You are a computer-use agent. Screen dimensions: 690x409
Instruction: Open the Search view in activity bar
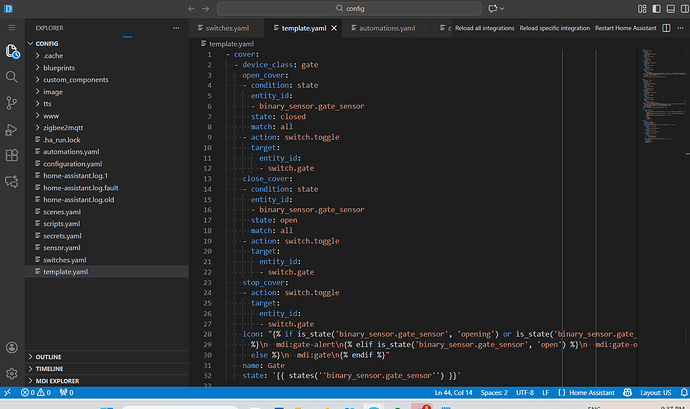pyautogui.click(x=12, y=77)
